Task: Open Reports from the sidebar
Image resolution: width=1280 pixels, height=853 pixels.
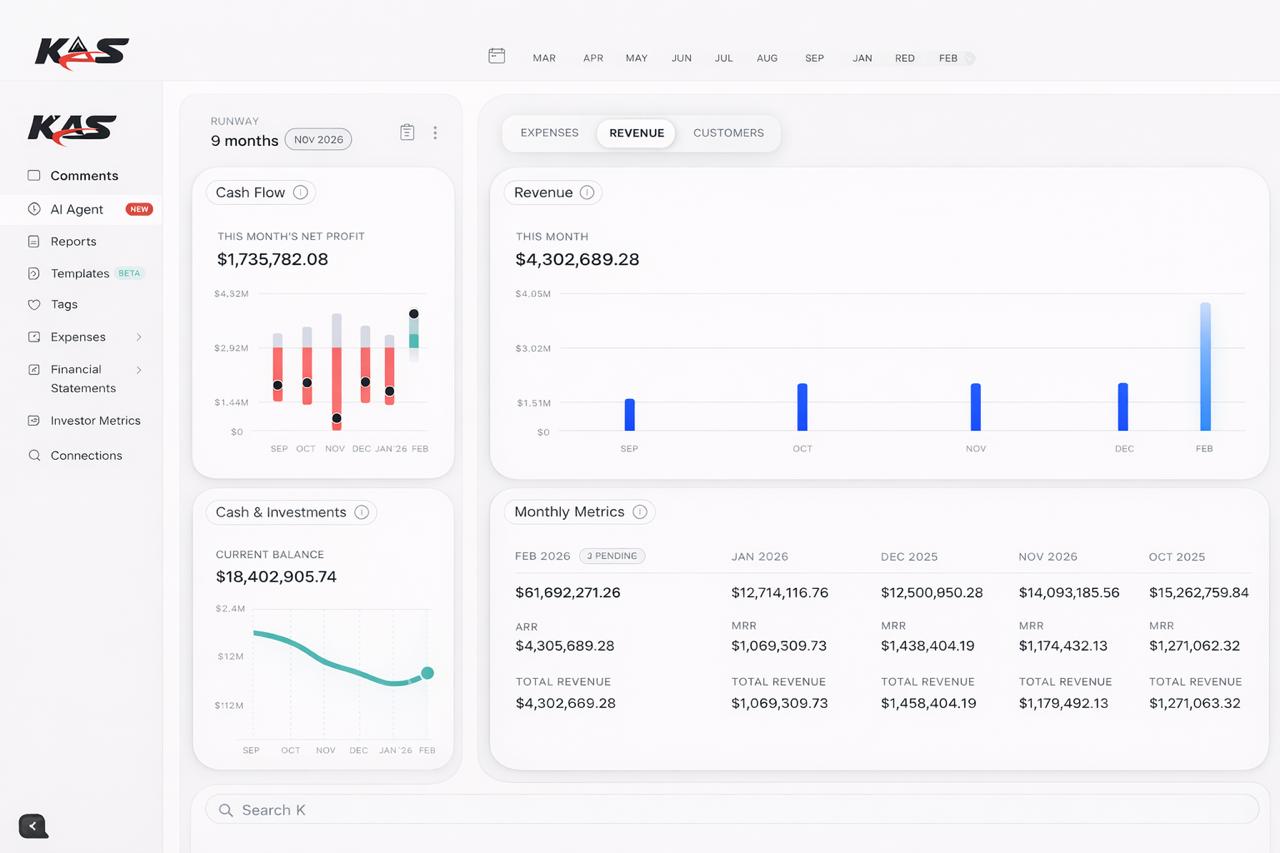Action: point(72,241)
